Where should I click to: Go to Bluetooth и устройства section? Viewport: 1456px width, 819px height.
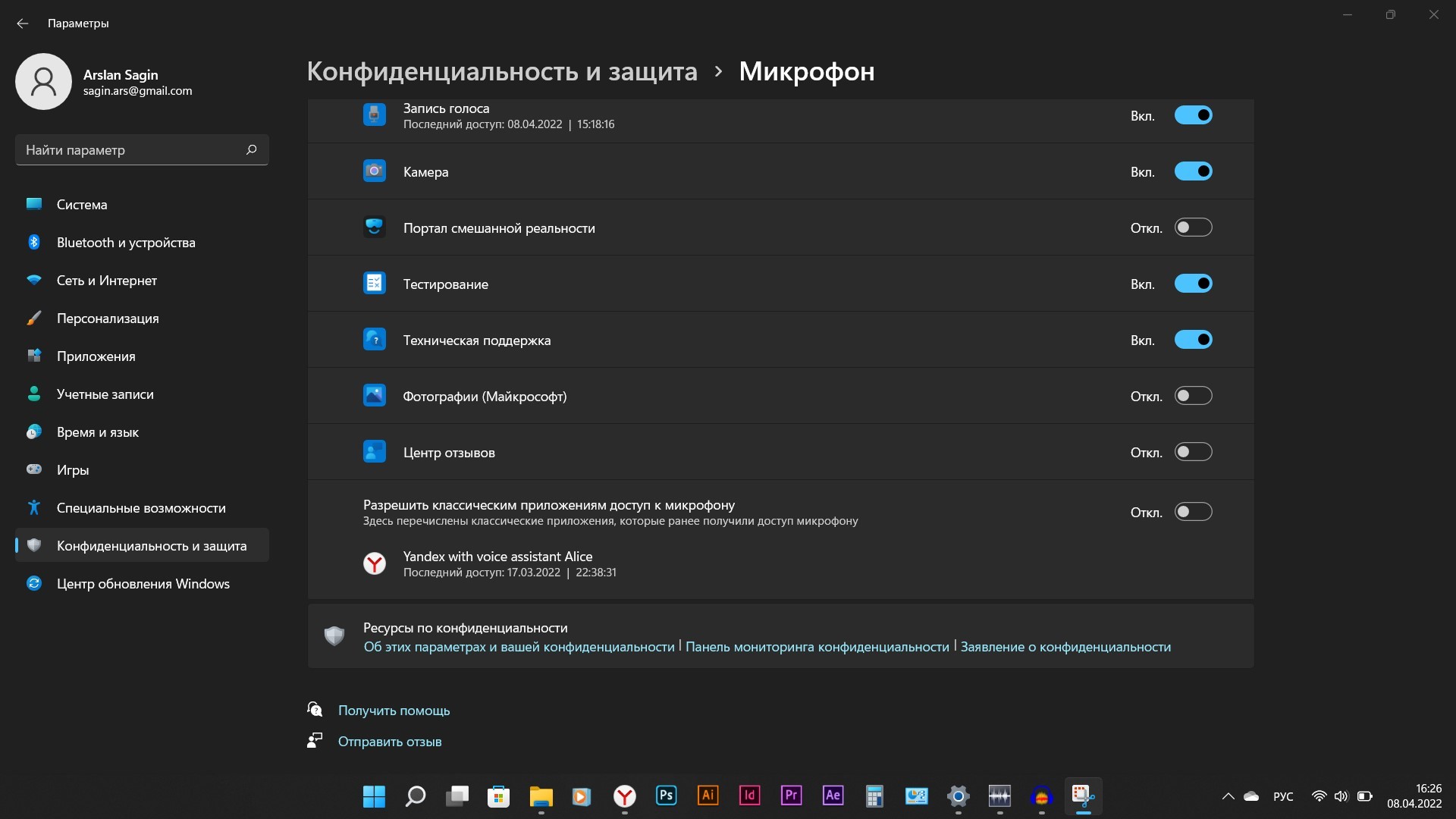tap(126, 243)
